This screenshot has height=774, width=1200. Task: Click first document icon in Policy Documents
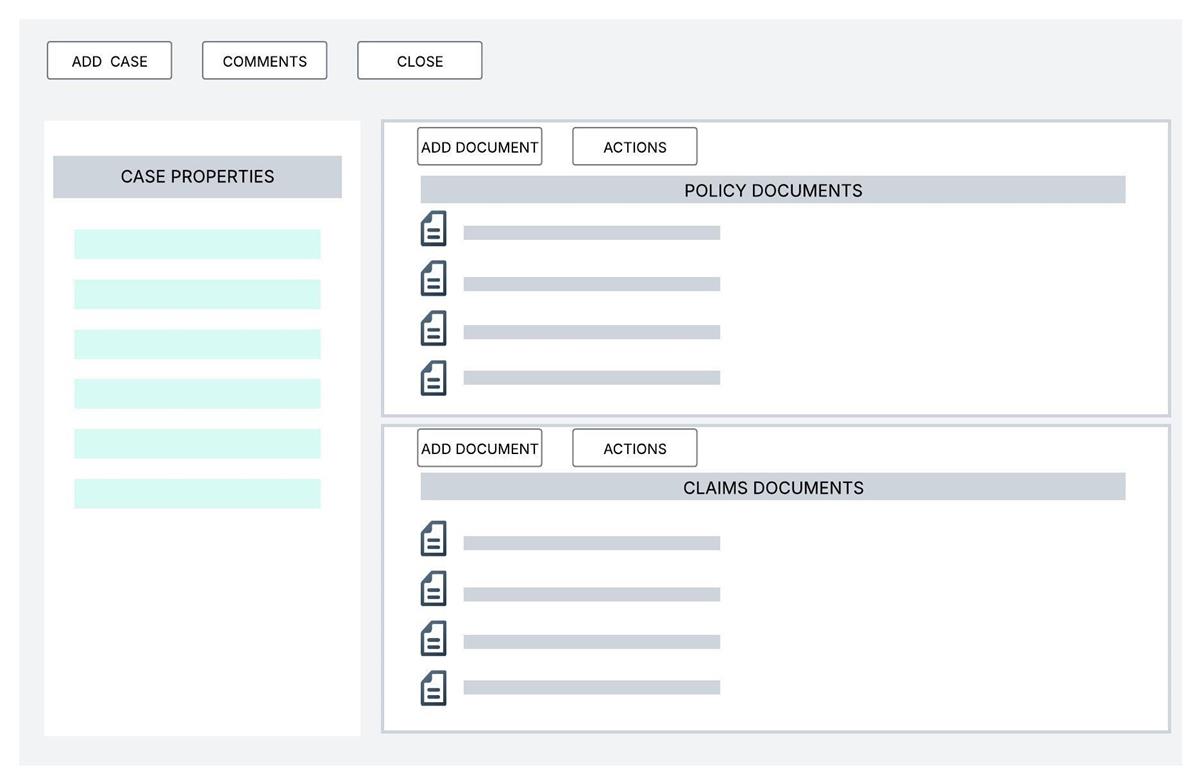pos(433,229)
